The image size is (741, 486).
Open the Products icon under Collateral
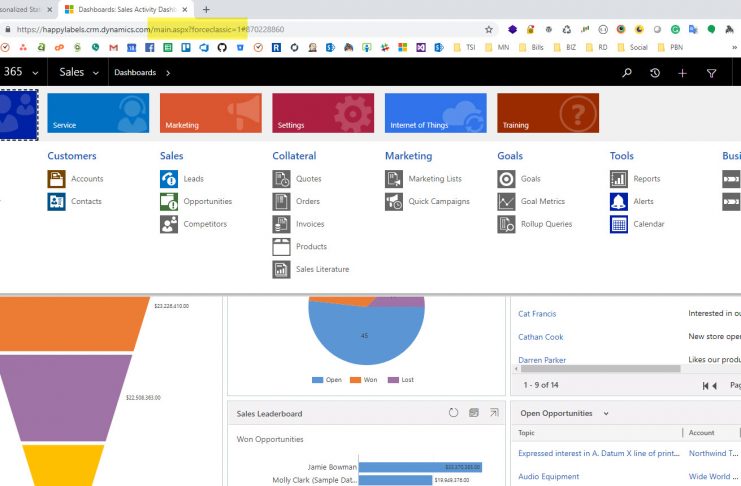click(281, 247)
